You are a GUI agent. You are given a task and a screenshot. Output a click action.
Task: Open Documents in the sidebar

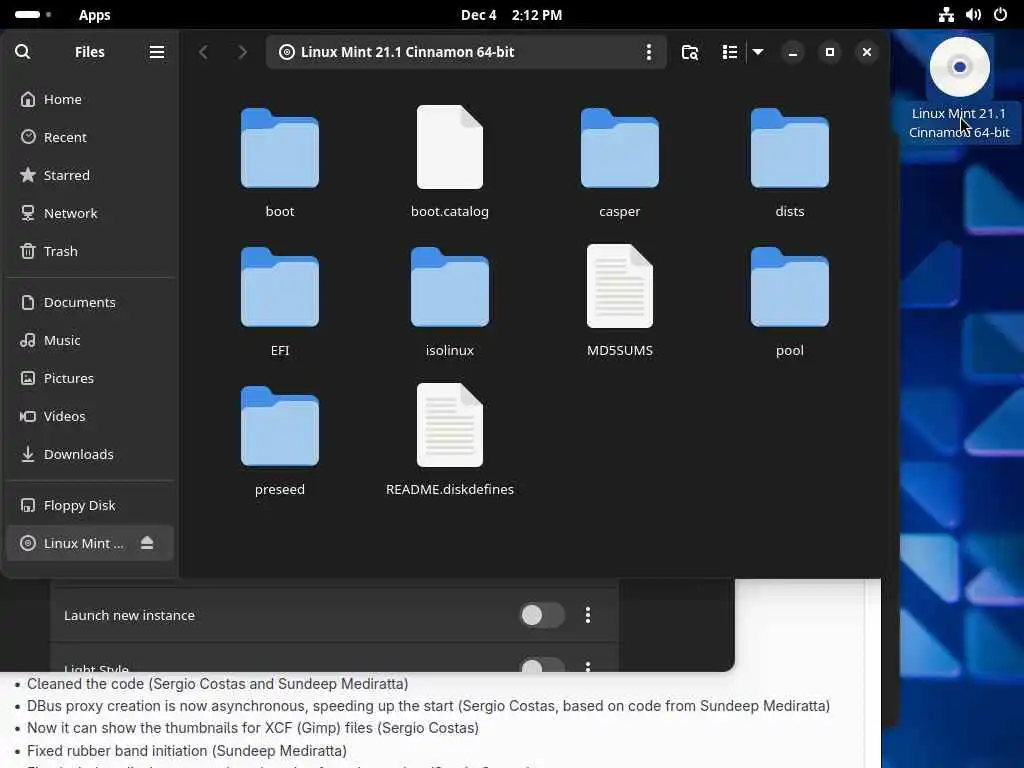tap(90, 302)
